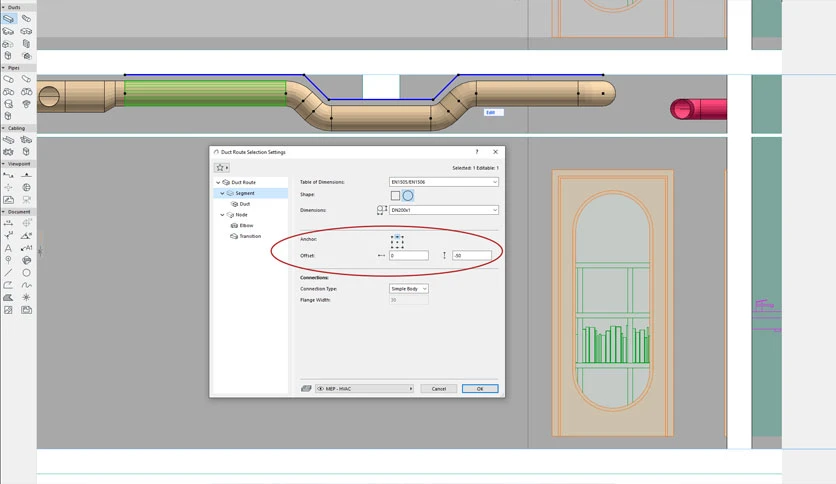836x484 pixels.
Task: Select Elbow in settings tree
Action: 246,225
